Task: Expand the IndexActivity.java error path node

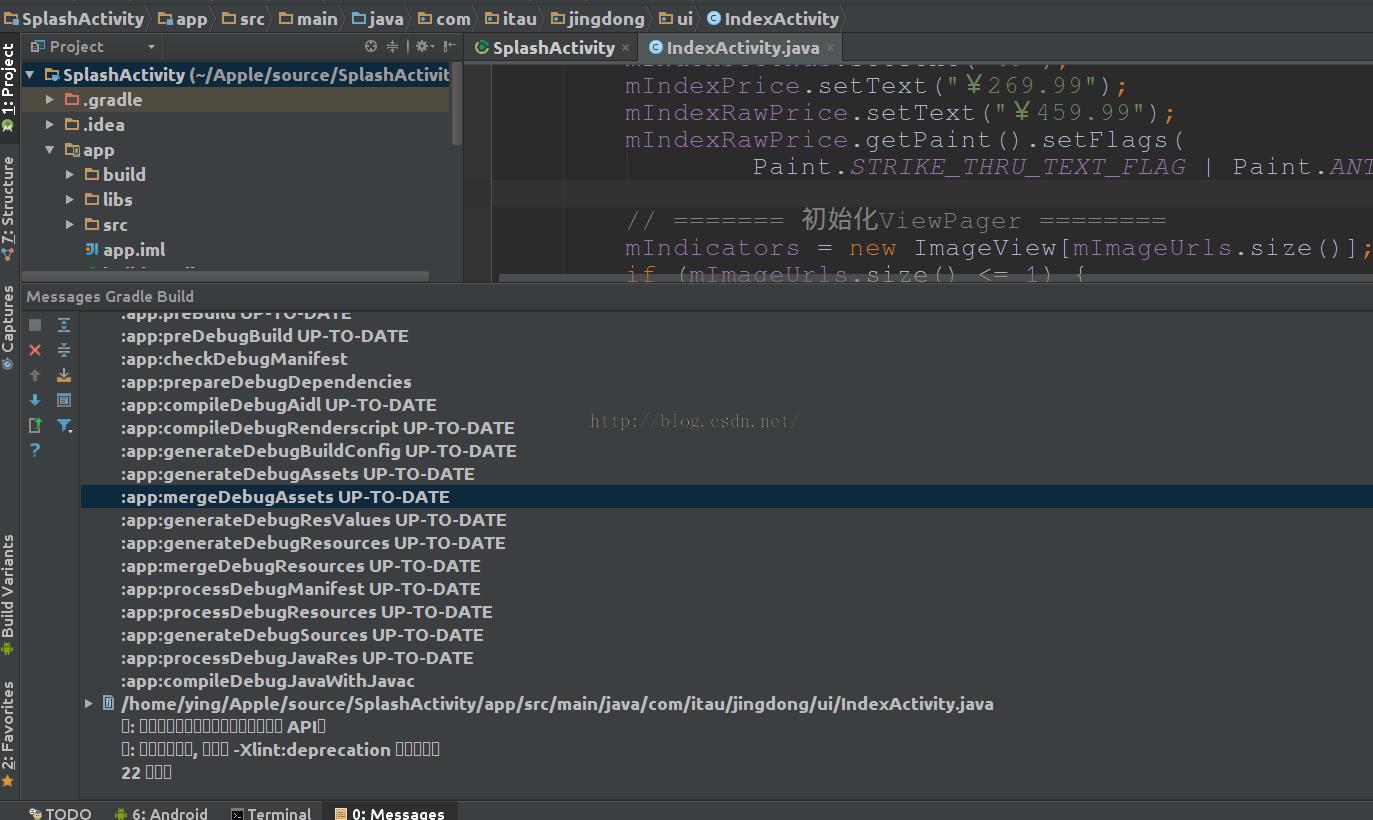Action: click(89, 703)
